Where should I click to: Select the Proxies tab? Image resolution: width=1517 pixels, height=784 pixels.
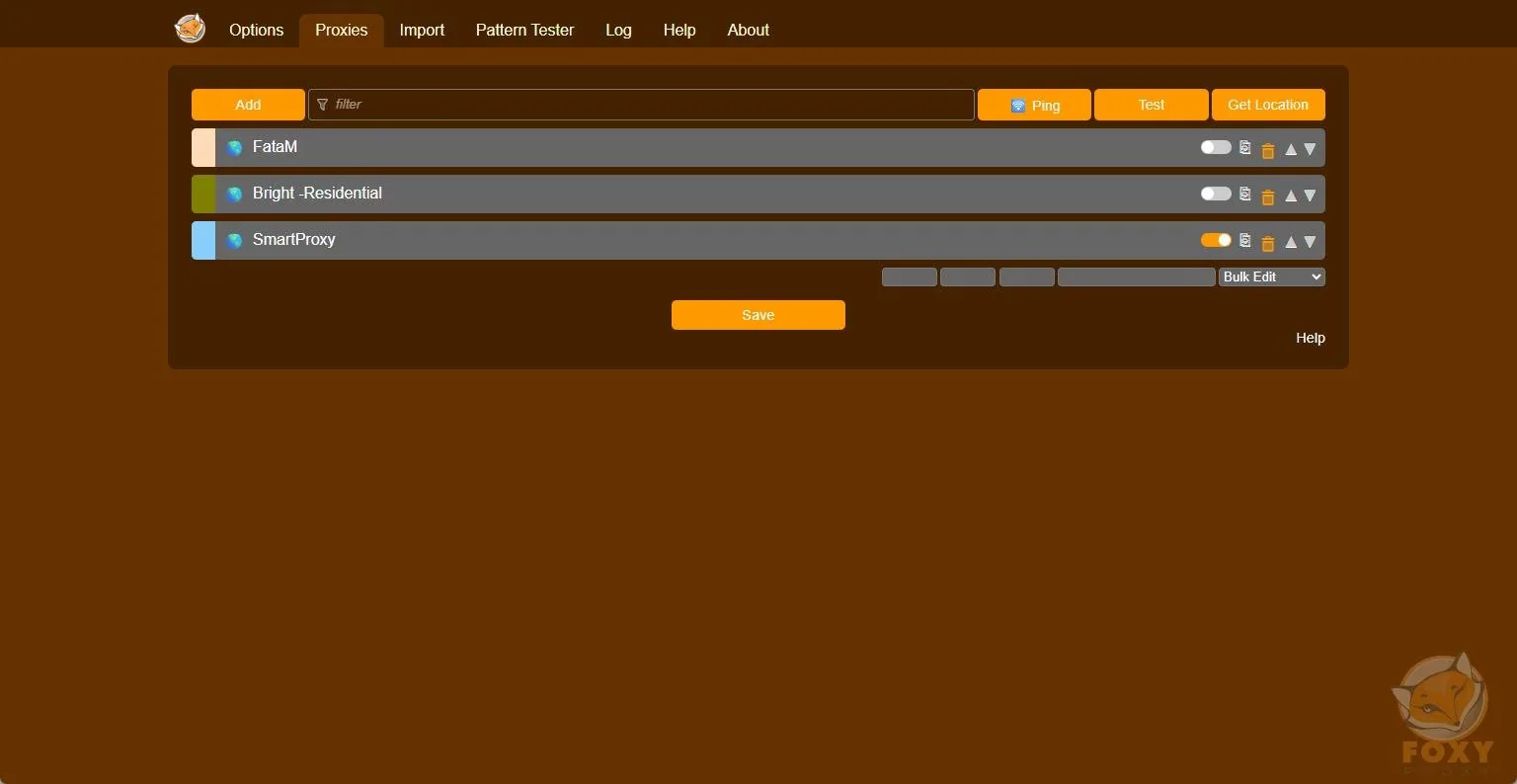[342, 30]
